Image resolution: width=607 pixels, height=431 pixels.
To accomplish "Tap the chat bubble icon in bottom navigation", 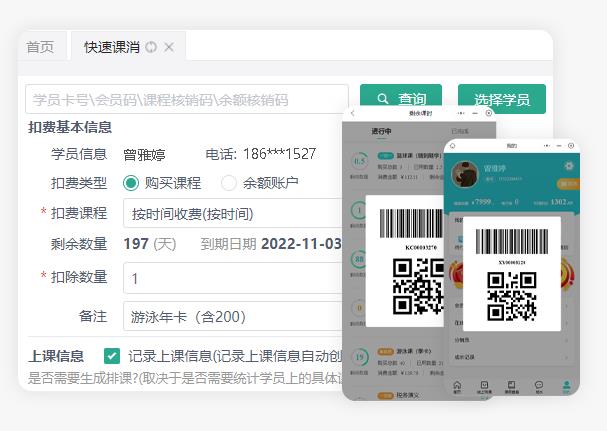I will click(x=539, y=386).
